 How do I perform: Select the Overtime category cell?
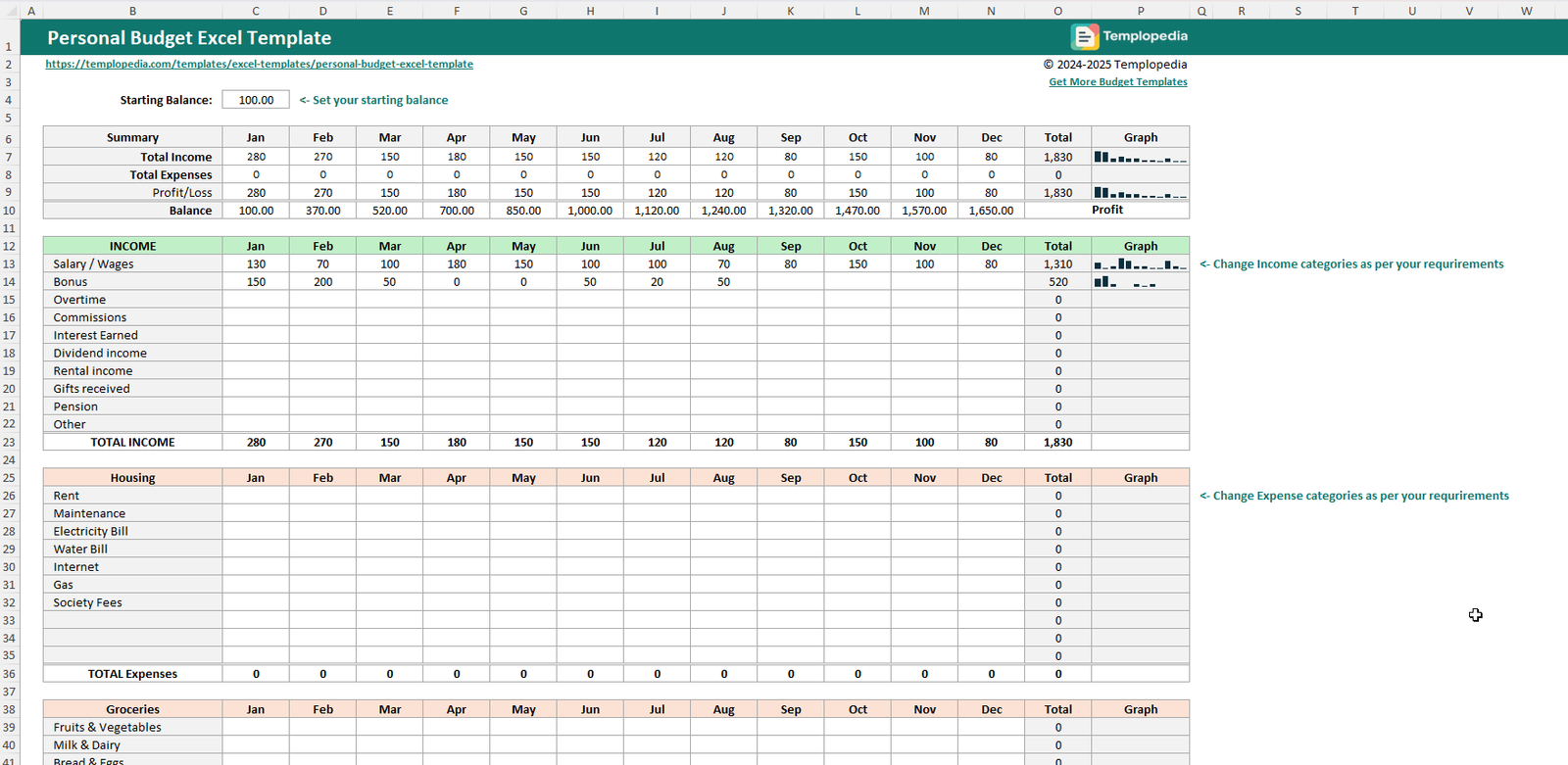pyautogui.click(x=132, y=300)
